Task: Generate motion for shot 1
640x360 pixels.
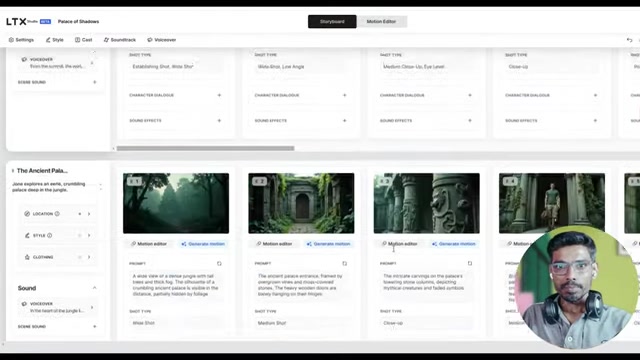Action: point(203,244)
